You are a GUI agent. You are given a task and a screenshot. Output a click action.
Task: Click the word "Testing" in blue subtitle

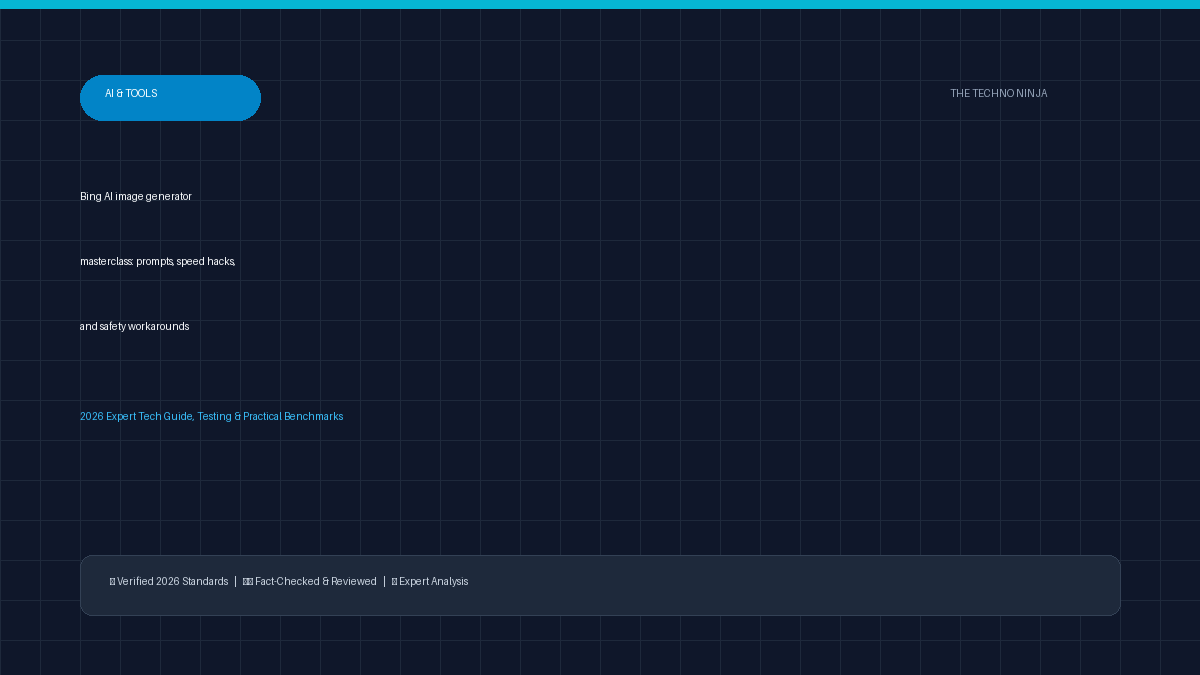click(214, 417)
